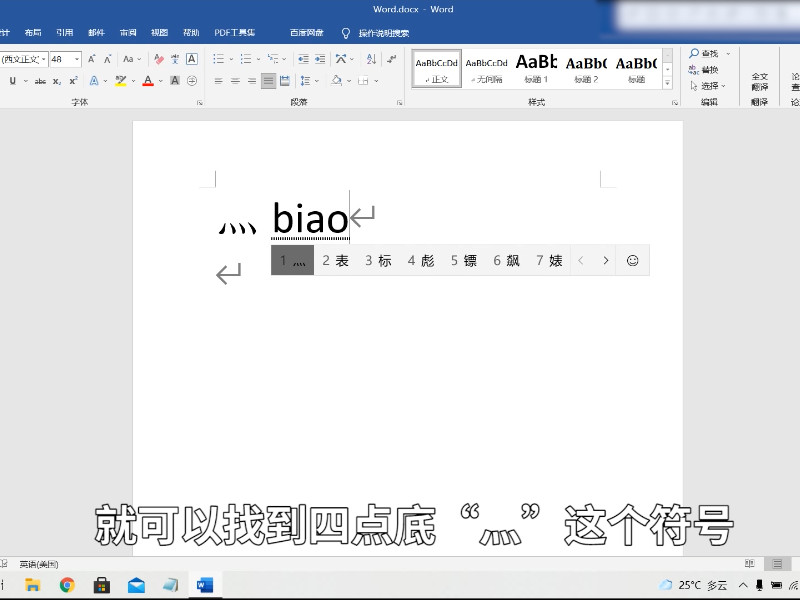Open the 邮件 ribbon tab

point(96,33)
